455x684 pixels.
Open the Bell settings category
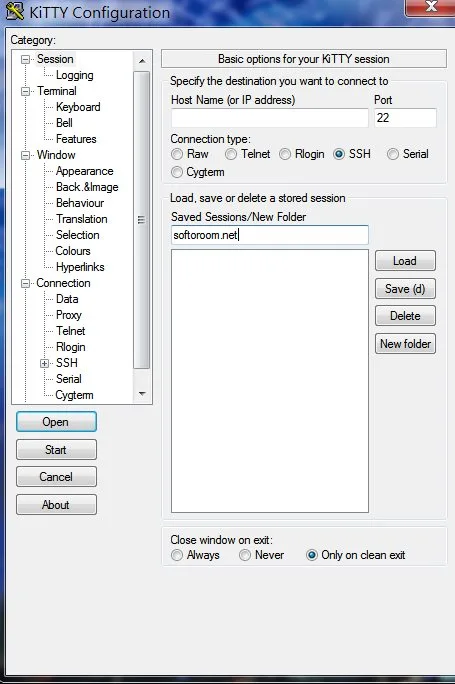[64, 123]
